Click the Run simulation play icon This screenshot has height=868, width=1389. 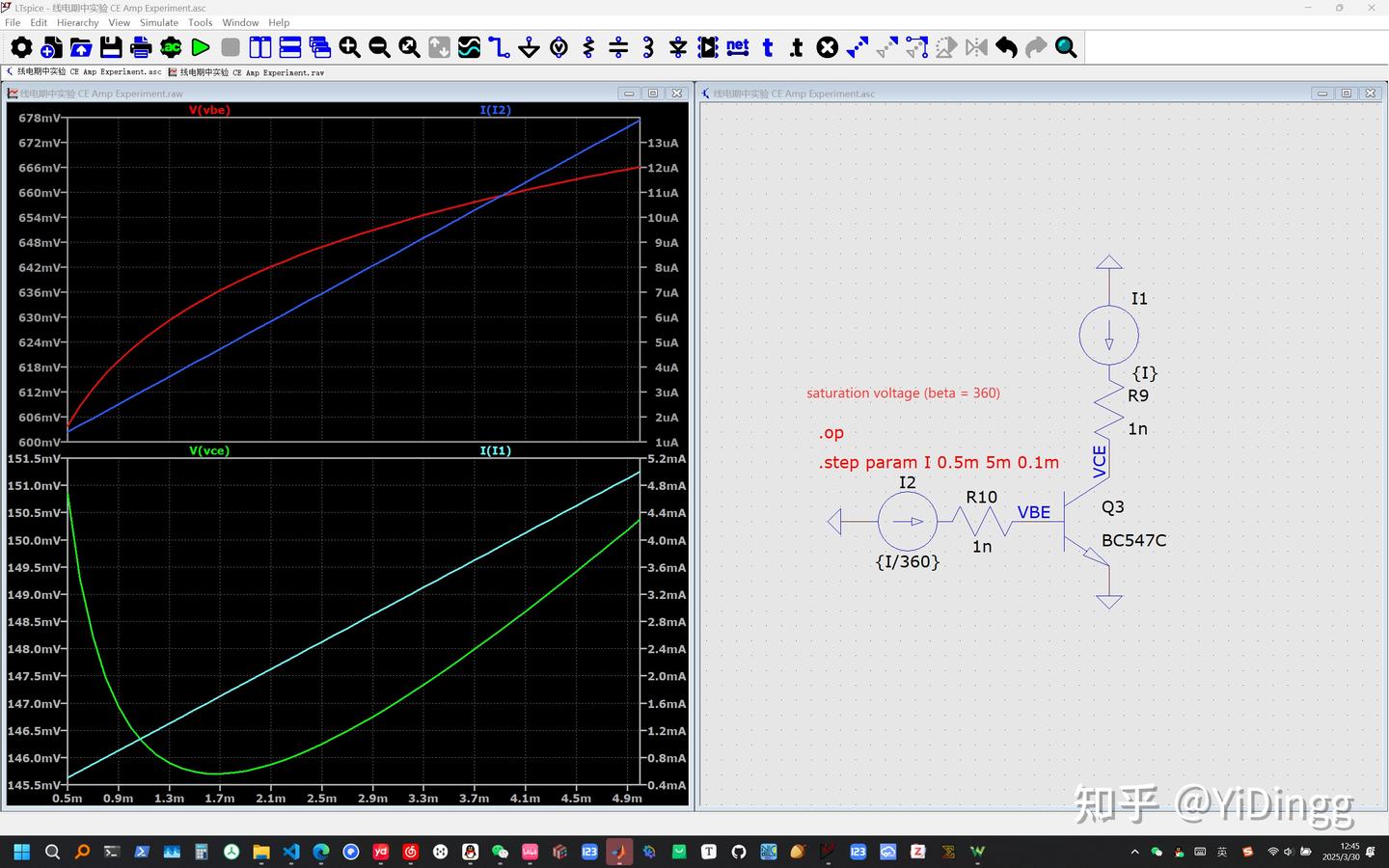click(201, 47)
